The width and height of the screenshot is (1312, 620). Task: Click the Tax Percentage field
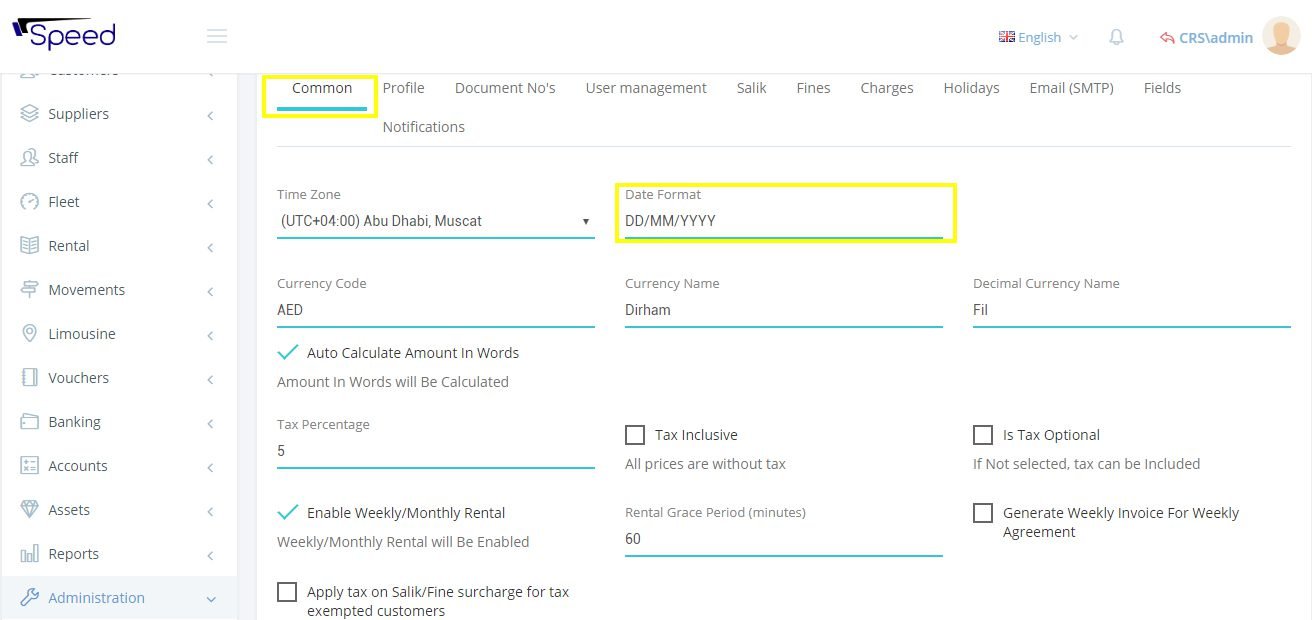(436, 451)
